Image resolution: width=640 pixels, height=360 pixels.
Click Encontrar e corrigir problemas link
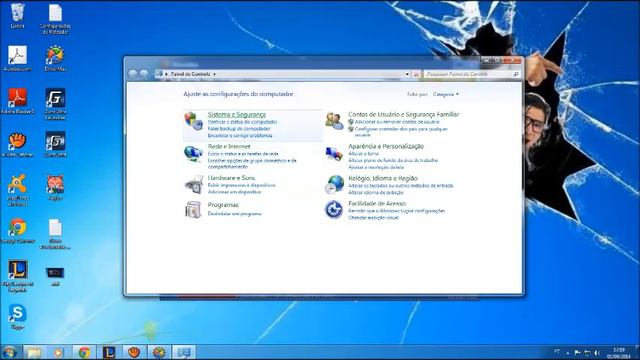pos(240,136)
